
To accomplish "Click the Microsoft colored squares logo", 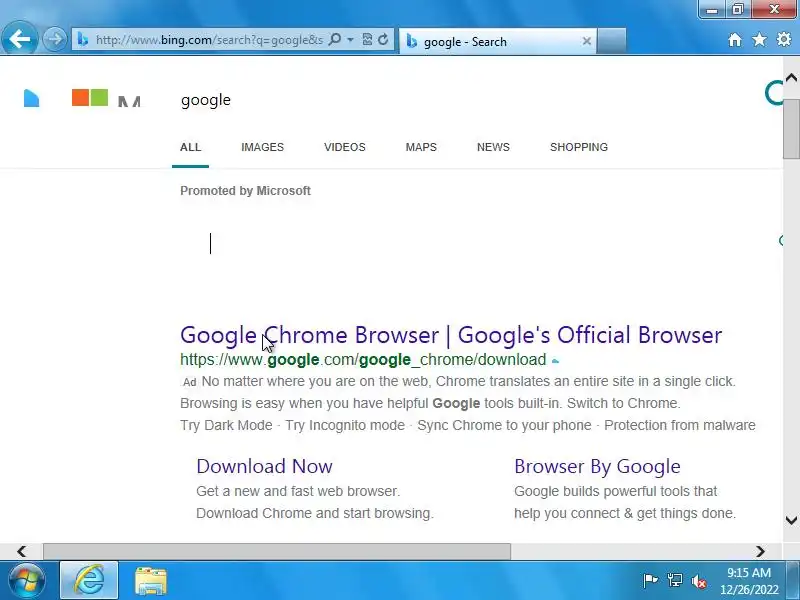I will 90,97.
